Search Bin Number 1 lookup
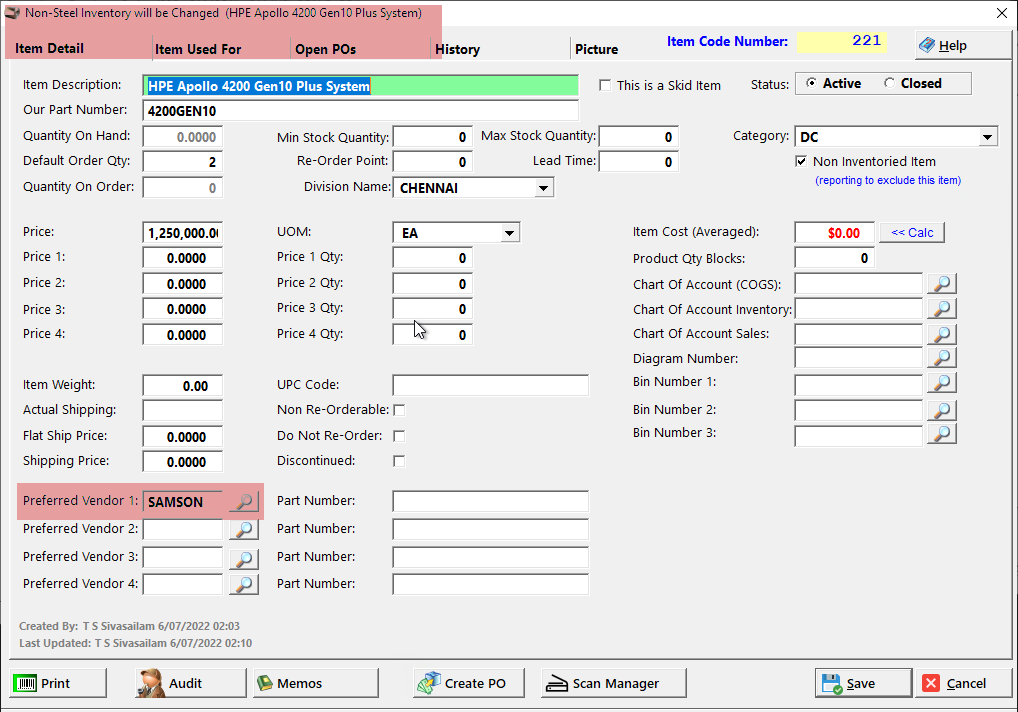The width and height of the screenshot is (1018, 712). pos(942,383)
